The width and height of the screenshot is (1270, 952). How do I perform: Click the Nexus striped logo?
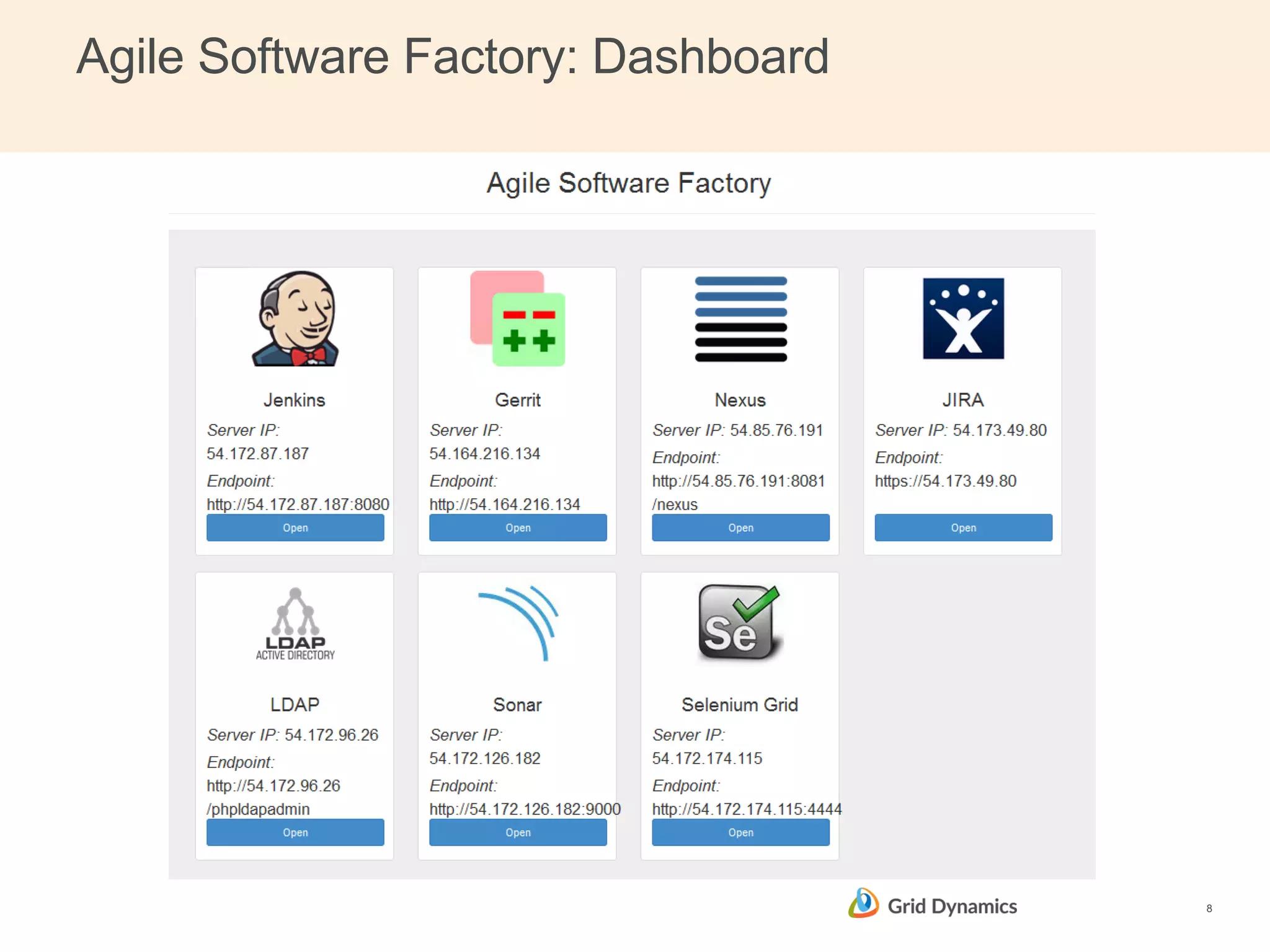pyautogui.click(x=741, y=319)
